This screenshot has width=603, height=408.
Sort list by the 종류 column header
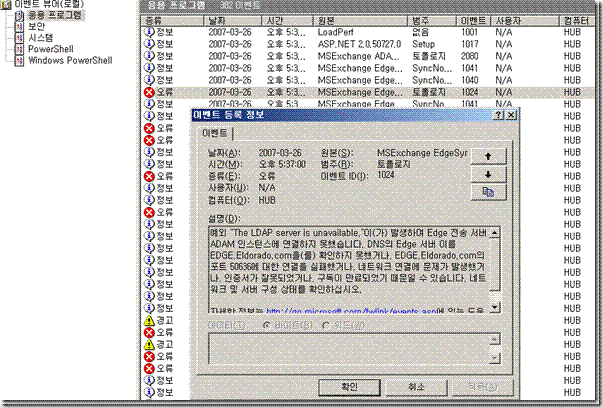(x=172, y=20)
